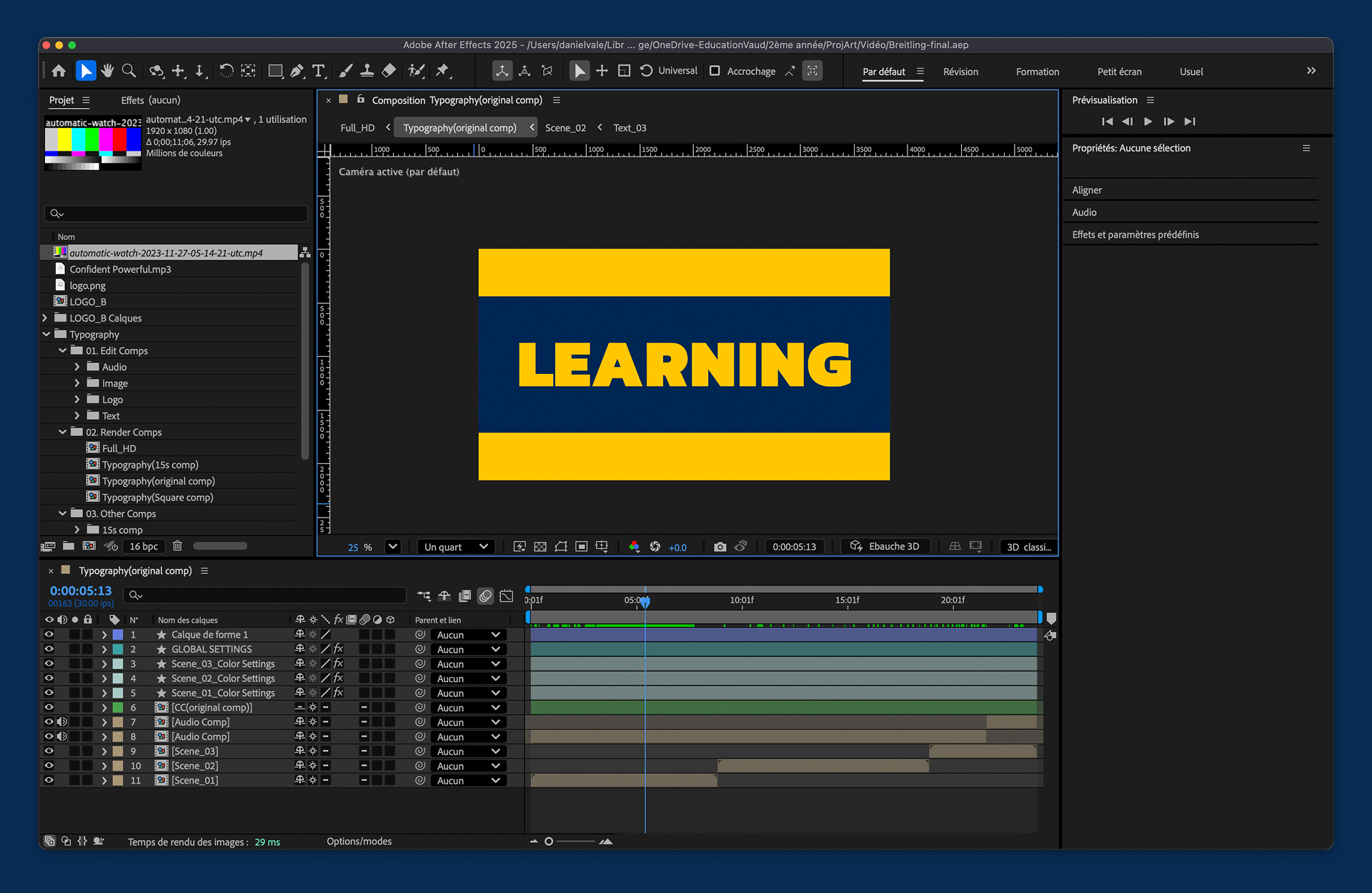Click the Ebauche 3D button
This screenshot has height=893, width=1372.
(885, 546)
